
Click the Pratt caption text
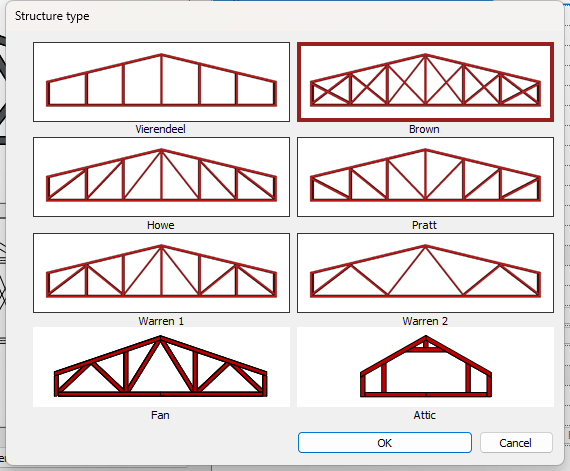click(424, 225)
